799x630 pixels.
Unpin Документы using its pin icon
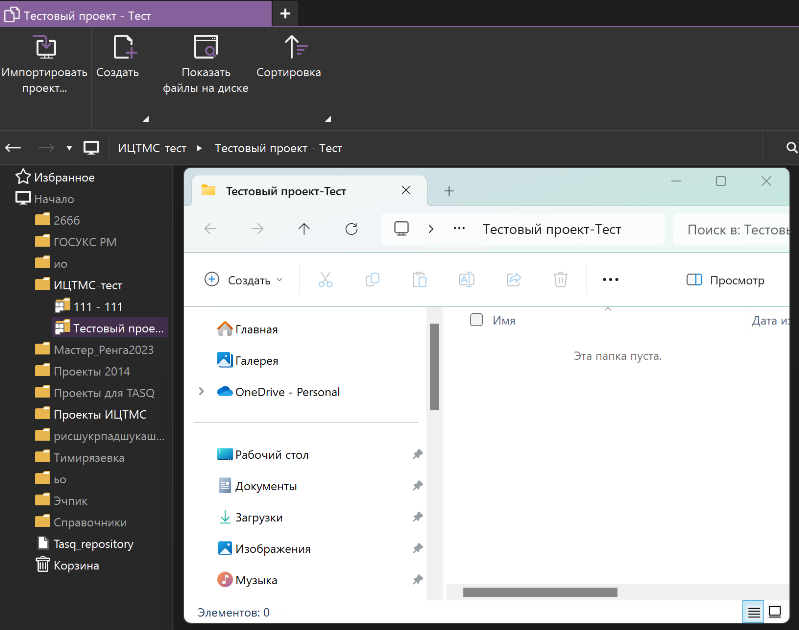click(418, 485)
